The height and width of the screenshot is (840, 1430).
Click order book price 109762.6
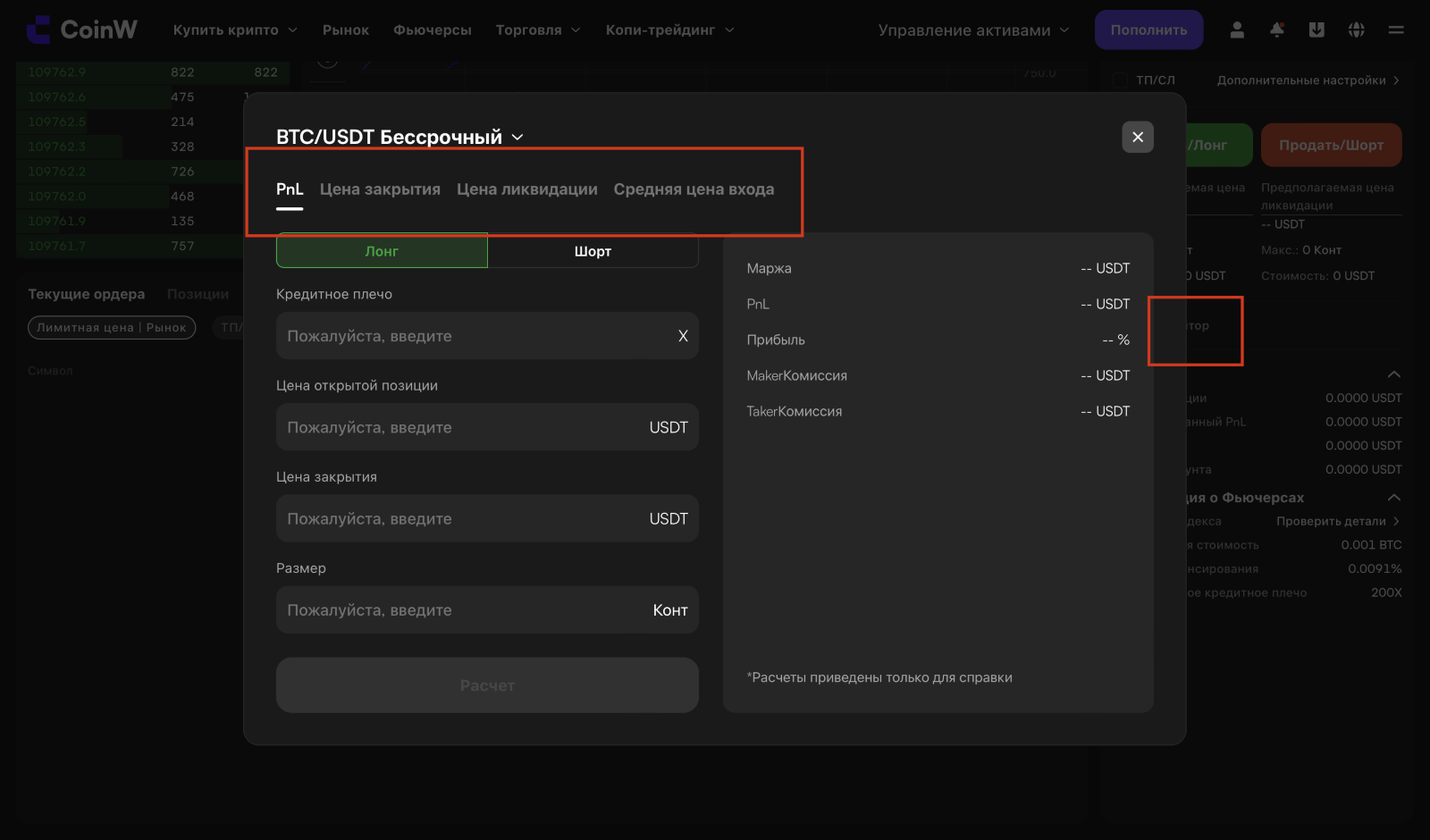point(57,97)
